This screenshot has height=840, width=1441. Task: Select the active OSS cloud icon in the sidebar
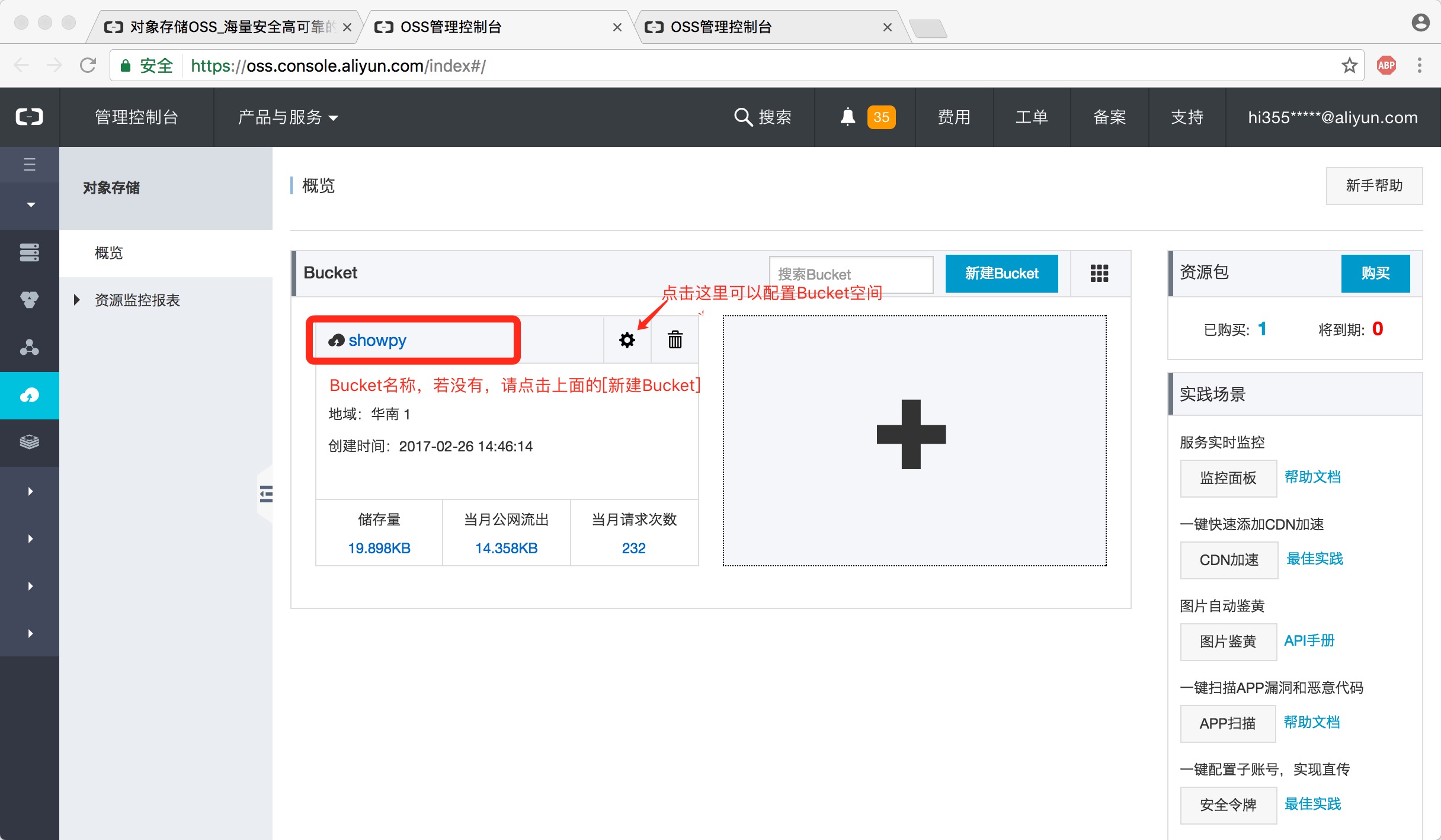(30, 395)
